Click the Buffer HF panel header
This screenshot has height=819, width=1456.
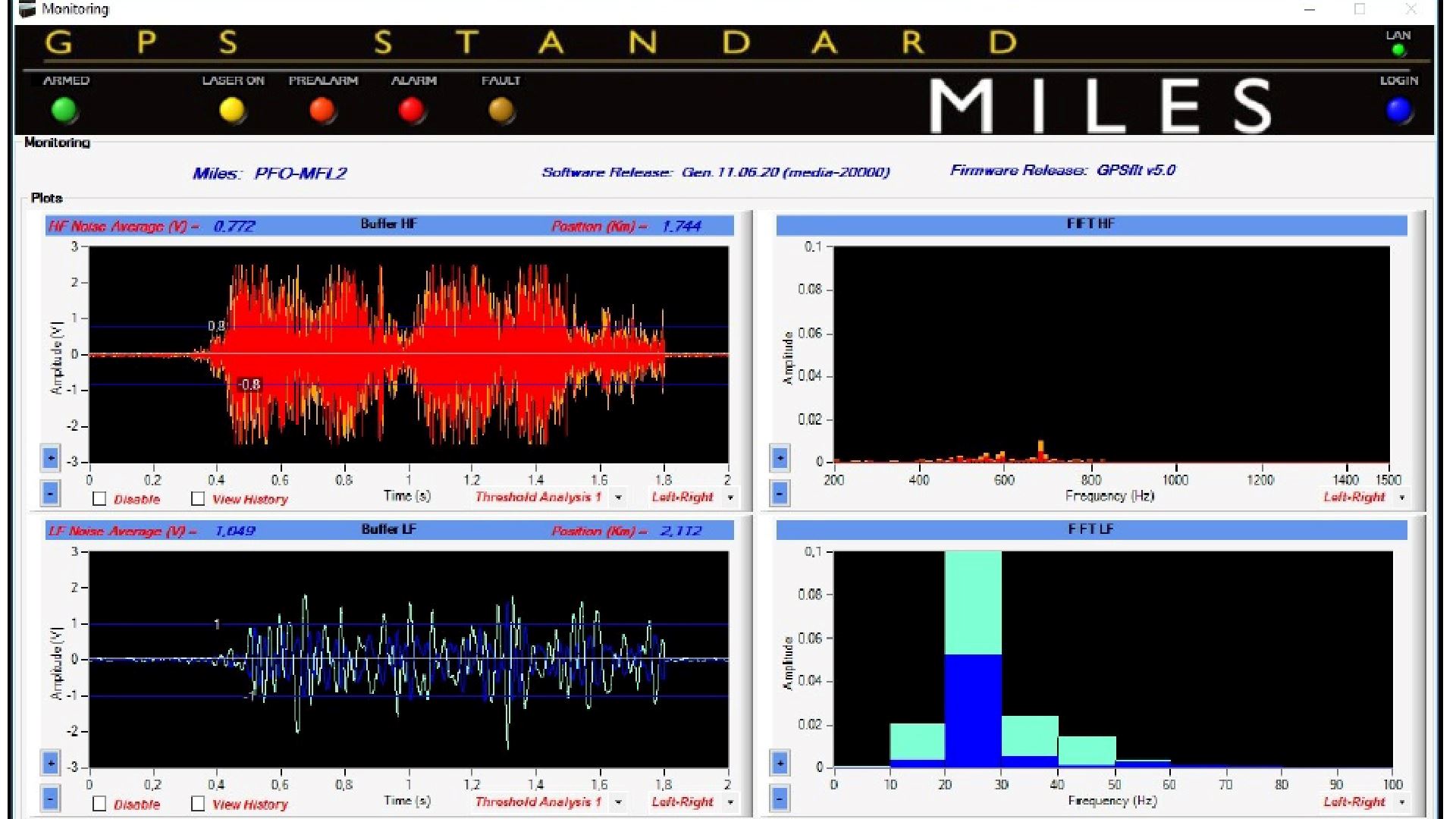click(389, 224)
